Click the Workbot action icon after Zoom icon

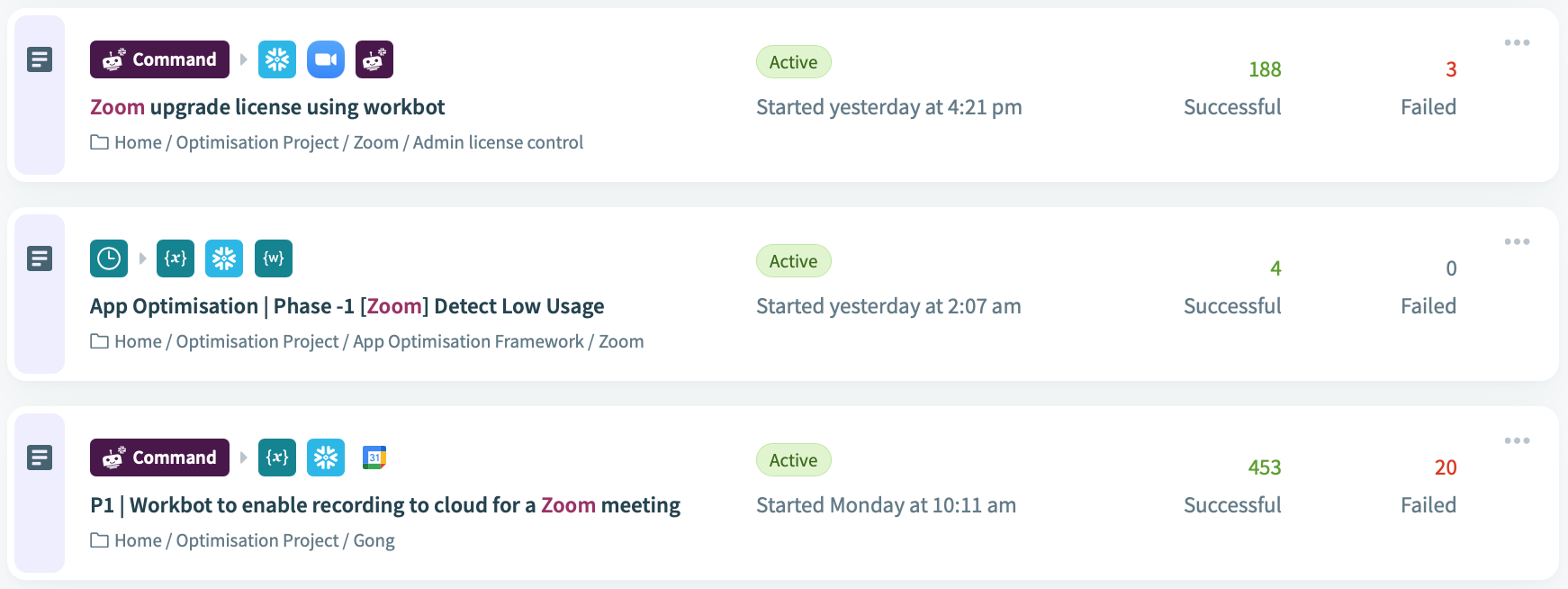(x=374, y=59)
